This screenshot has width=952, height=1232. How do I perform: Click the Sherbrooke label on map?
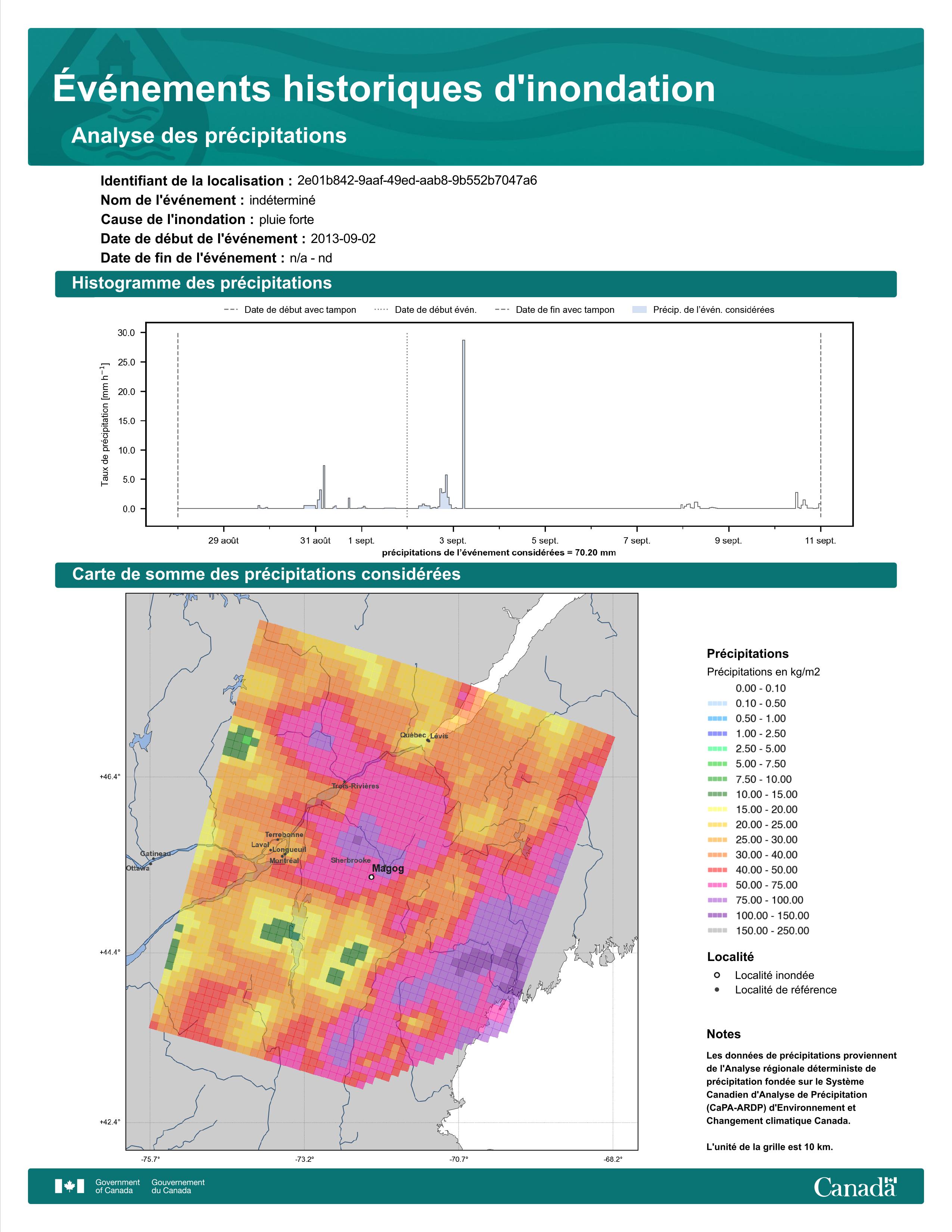(351, 860)
